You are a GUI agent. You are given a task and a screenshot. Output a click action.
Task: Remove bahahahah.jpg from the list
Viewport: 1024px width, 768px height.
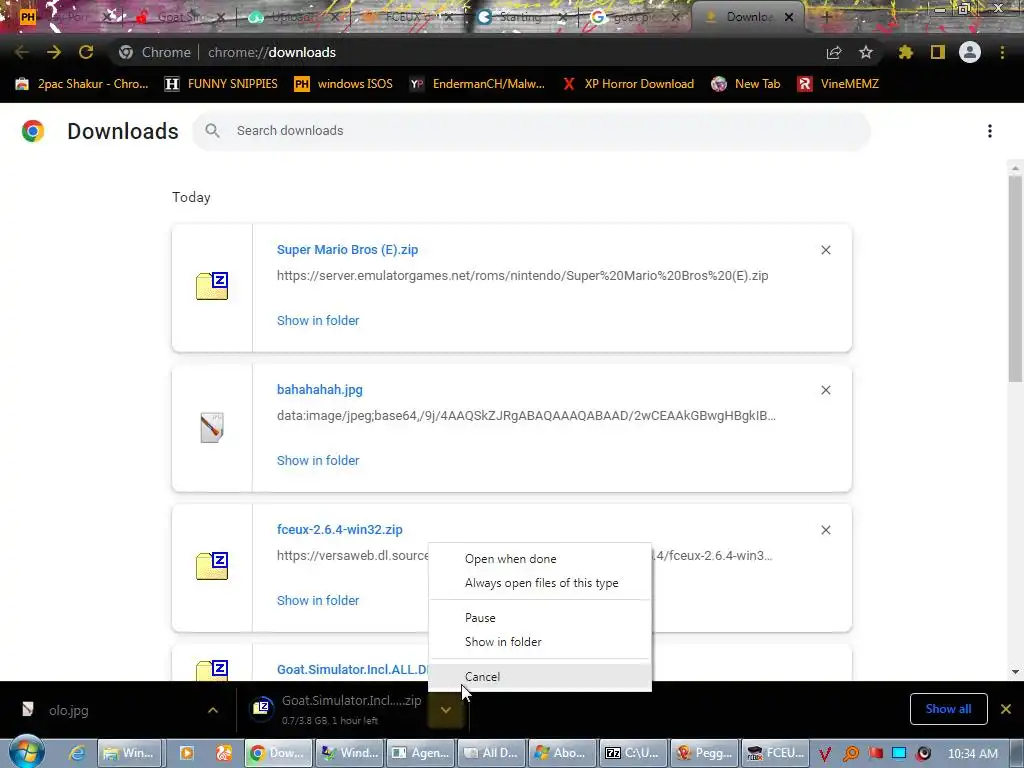(825, 390)
